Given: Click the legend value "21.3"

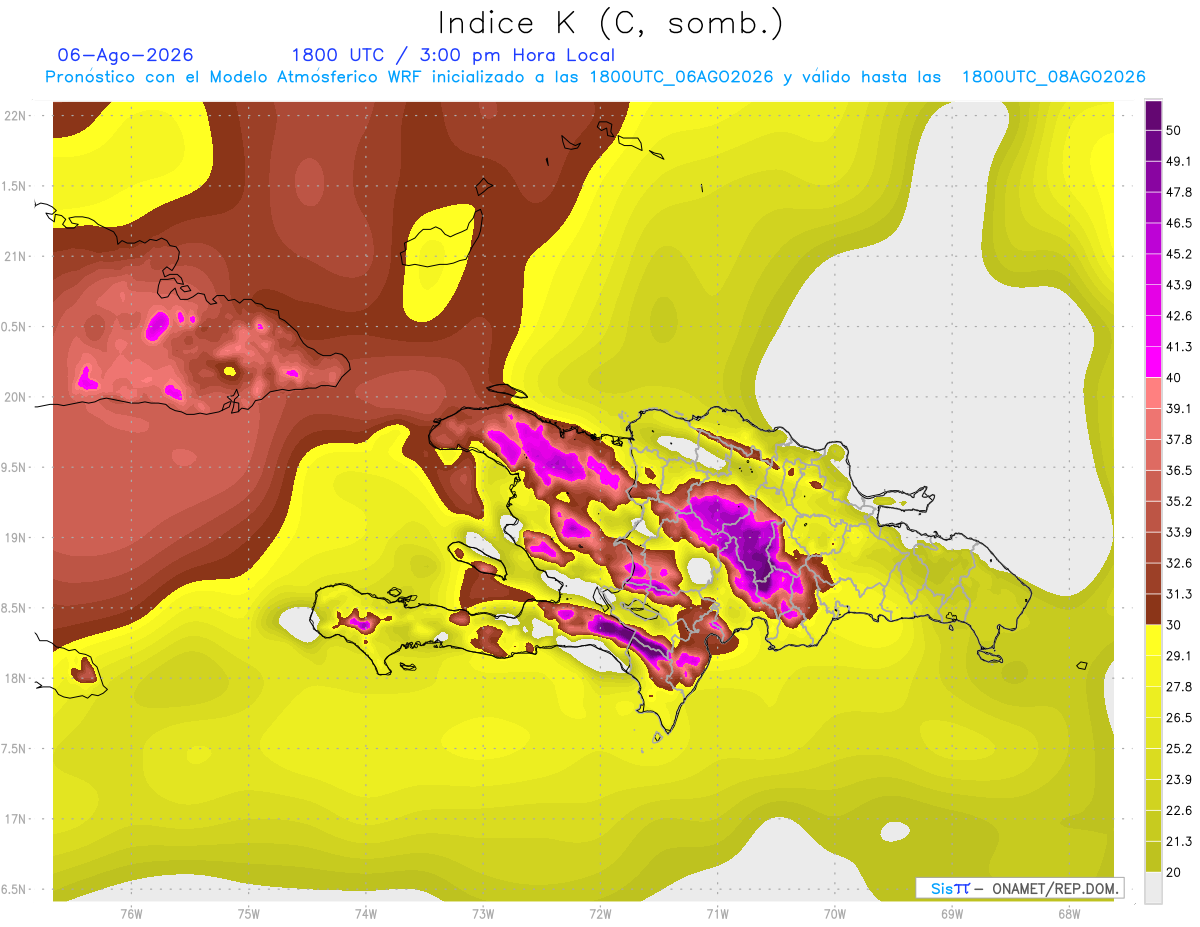Looking at the screenshot, I should click(x=1178, y=842).
